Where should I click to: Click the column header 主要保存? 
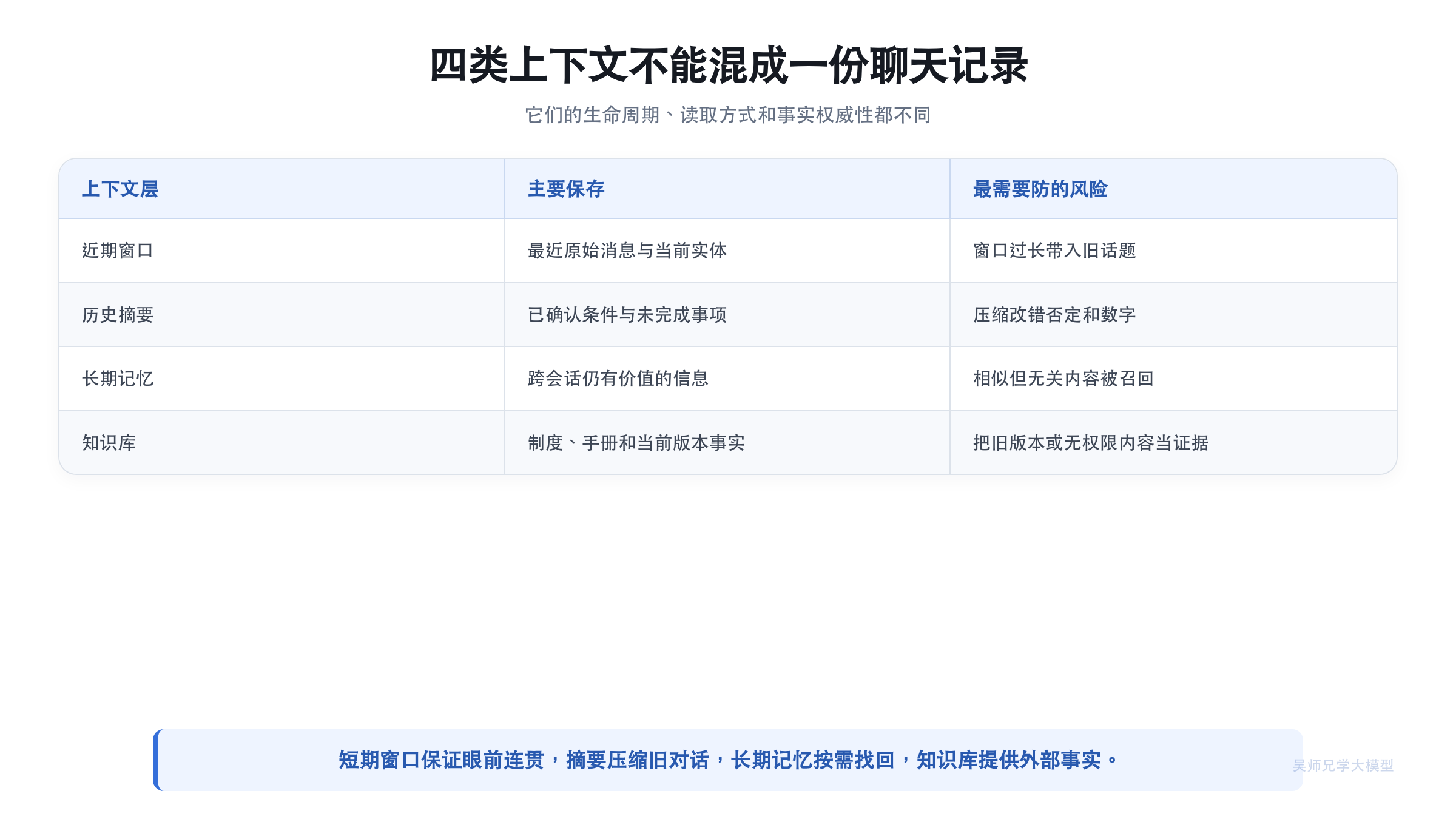pyautogui.click(x=727, y=189)
